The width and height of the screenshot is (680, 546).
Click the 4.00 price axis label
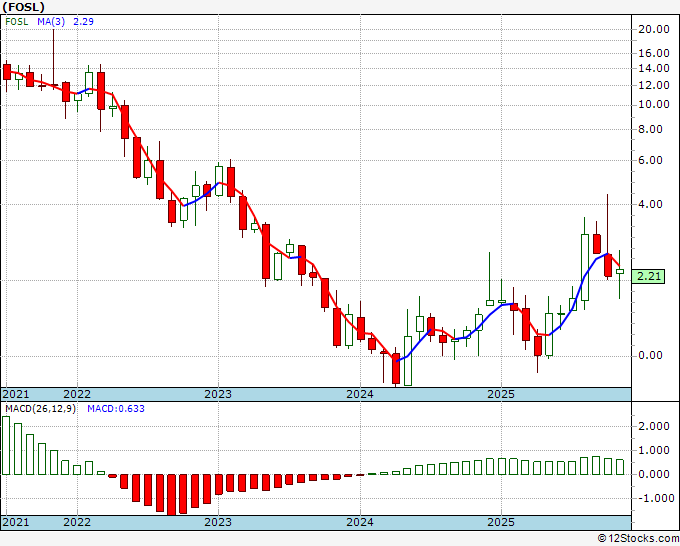coord(651,204)
